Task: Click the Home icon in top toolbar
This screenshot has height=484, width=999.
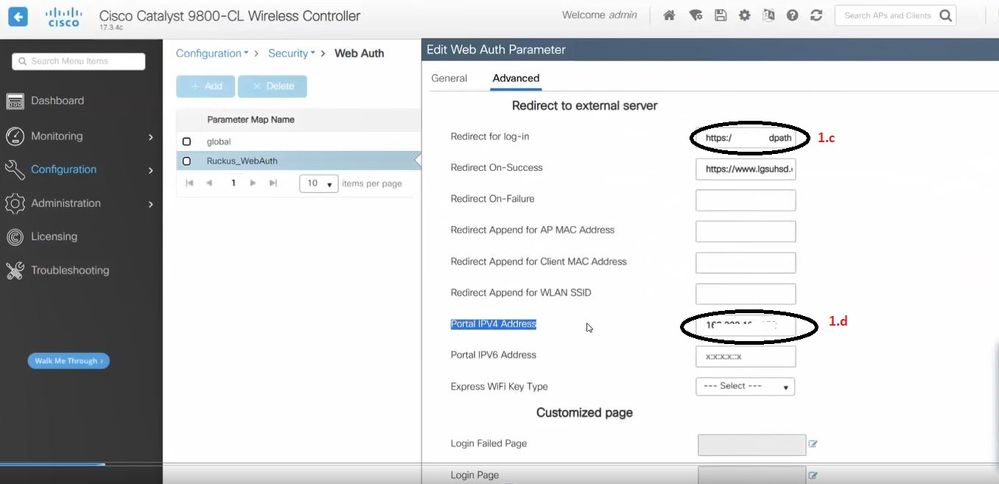Action: (670, 16)
